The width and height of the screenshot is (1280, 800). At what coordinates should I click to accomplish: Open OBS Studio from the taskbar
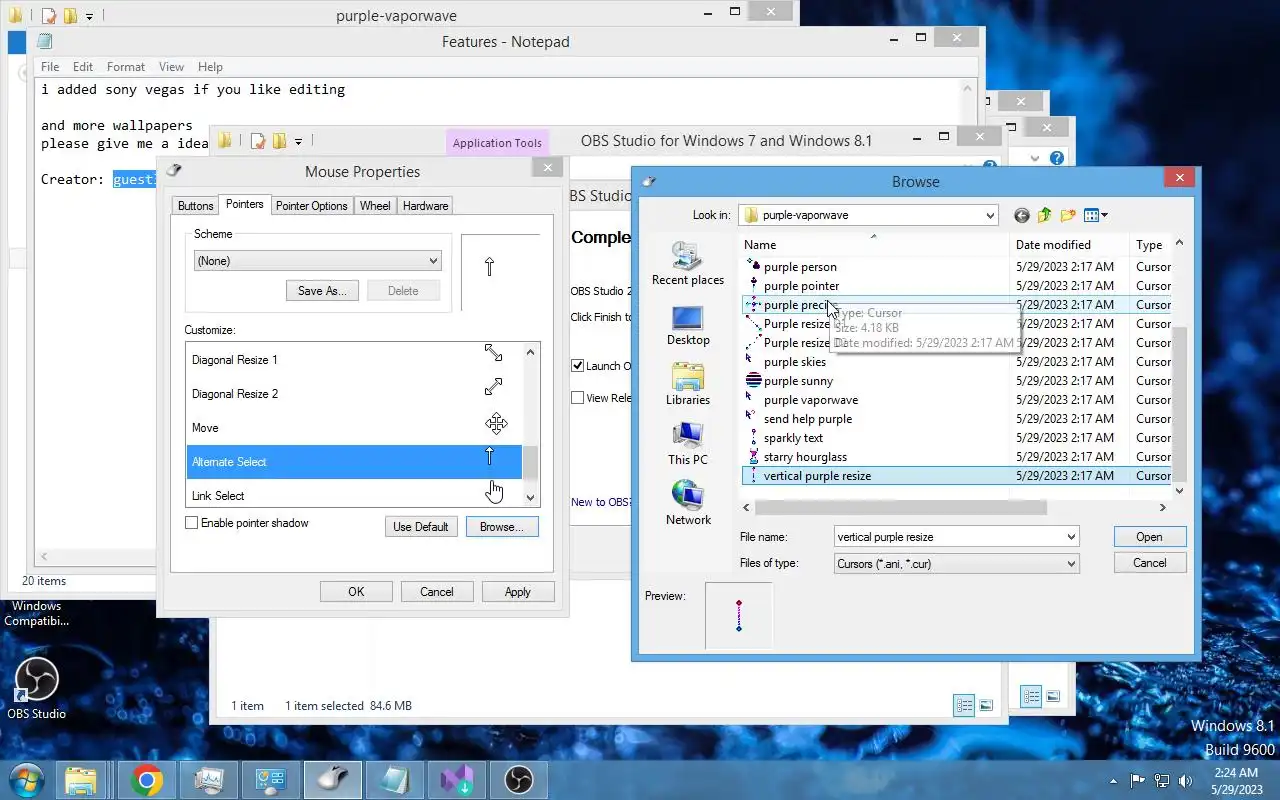519,779
